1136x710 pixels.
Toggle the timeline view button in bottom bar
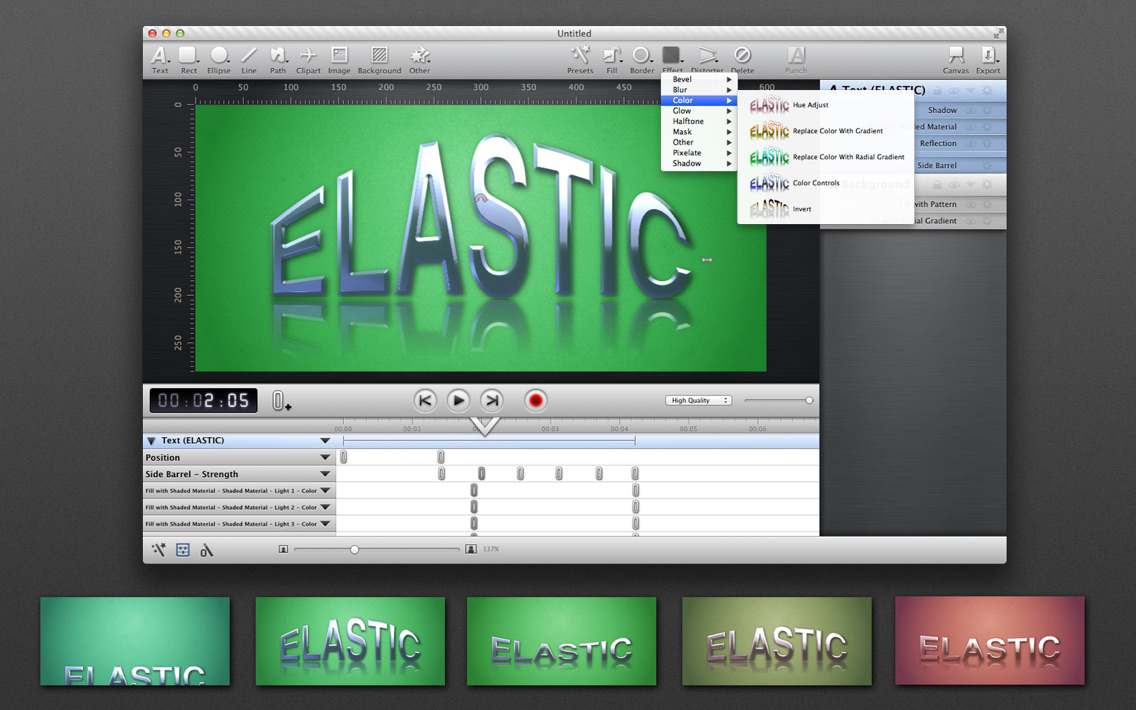pos(183,550)
